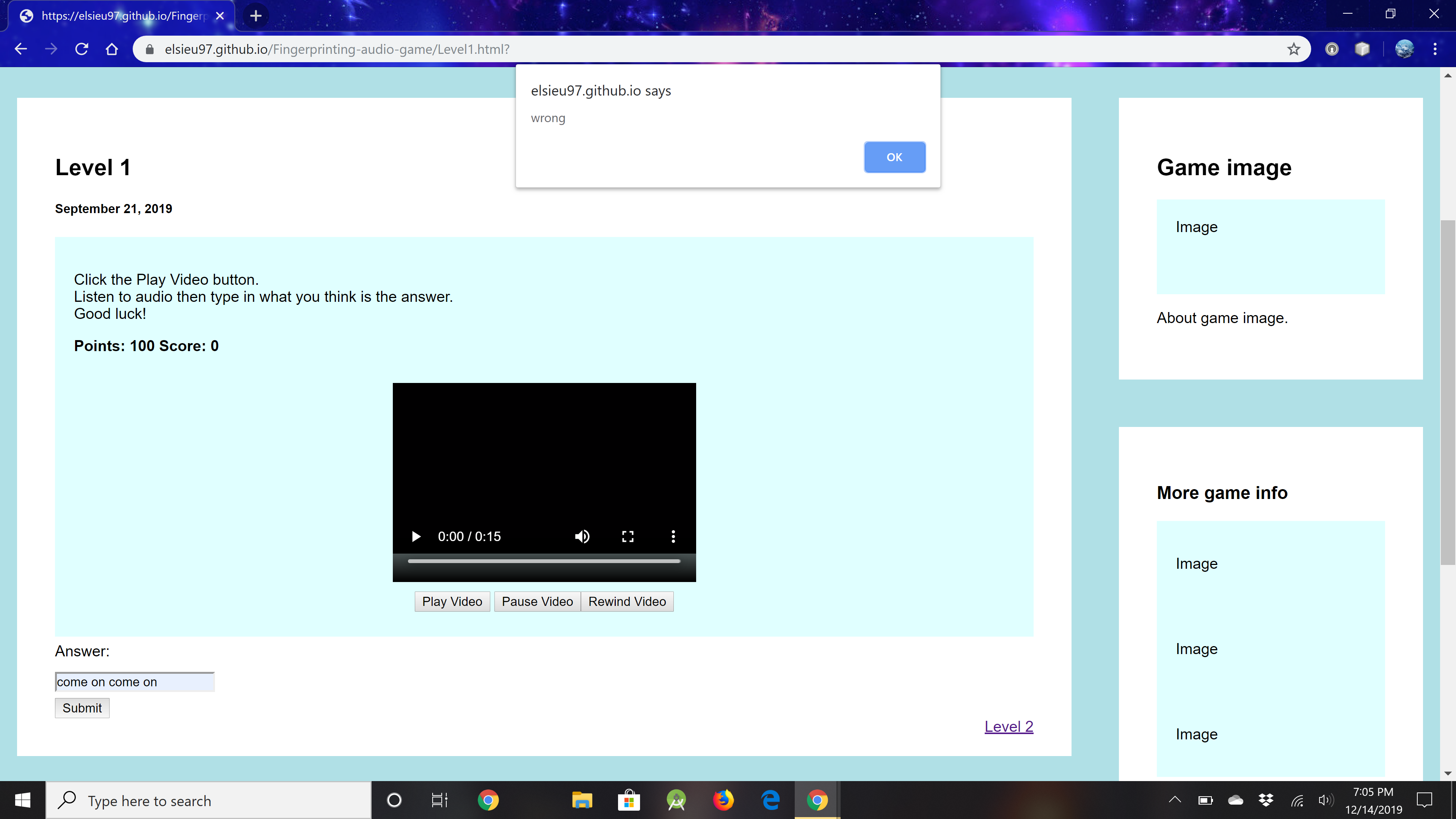Reload the page with the refresh icon
The height and width of the screenshot is (819, 1456).
tap(82, 49)
